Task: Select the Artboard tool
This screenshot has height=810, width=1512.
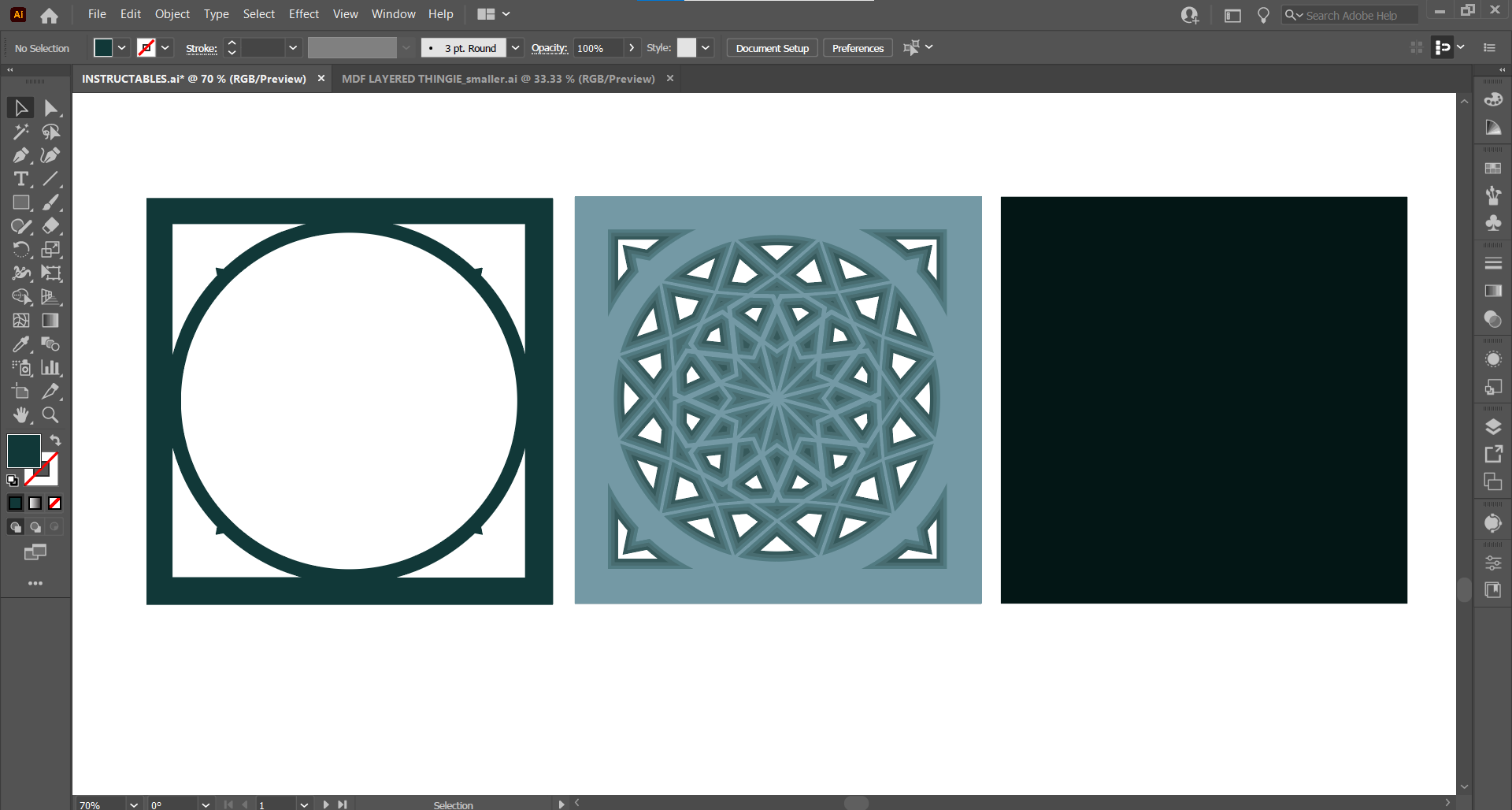Action: 21,392
